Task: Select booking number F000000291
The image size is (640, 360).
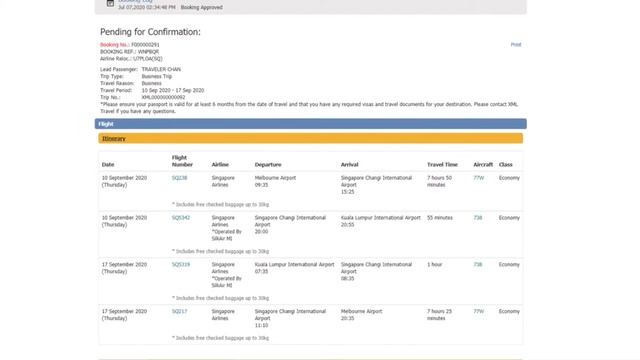Action: (145, 45)
